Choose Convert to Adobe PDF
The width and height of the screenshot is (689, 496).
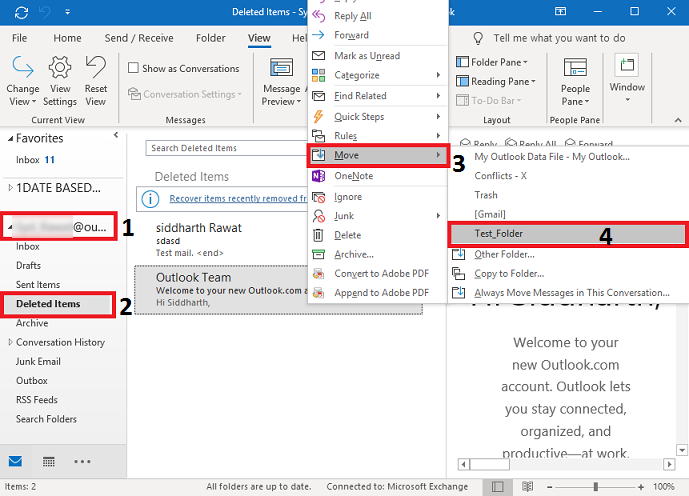coord(377,273)
